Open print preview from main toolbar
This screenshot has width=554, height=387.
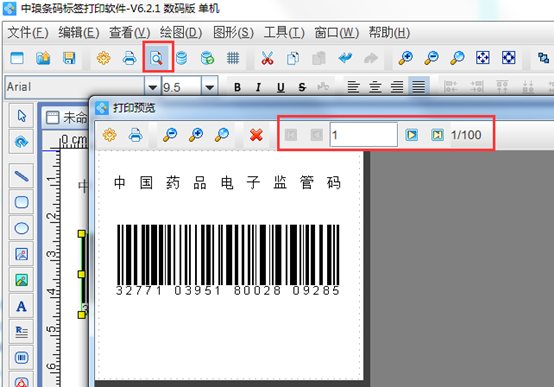157,58
